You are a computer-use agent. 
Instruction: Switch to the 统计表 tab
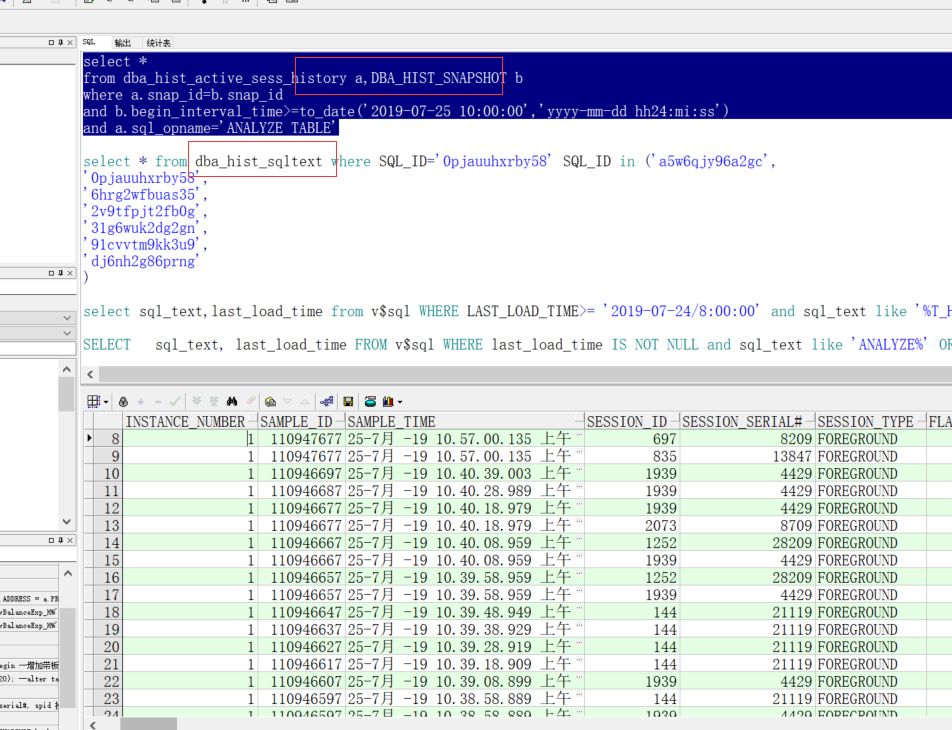tap(158, 43)
